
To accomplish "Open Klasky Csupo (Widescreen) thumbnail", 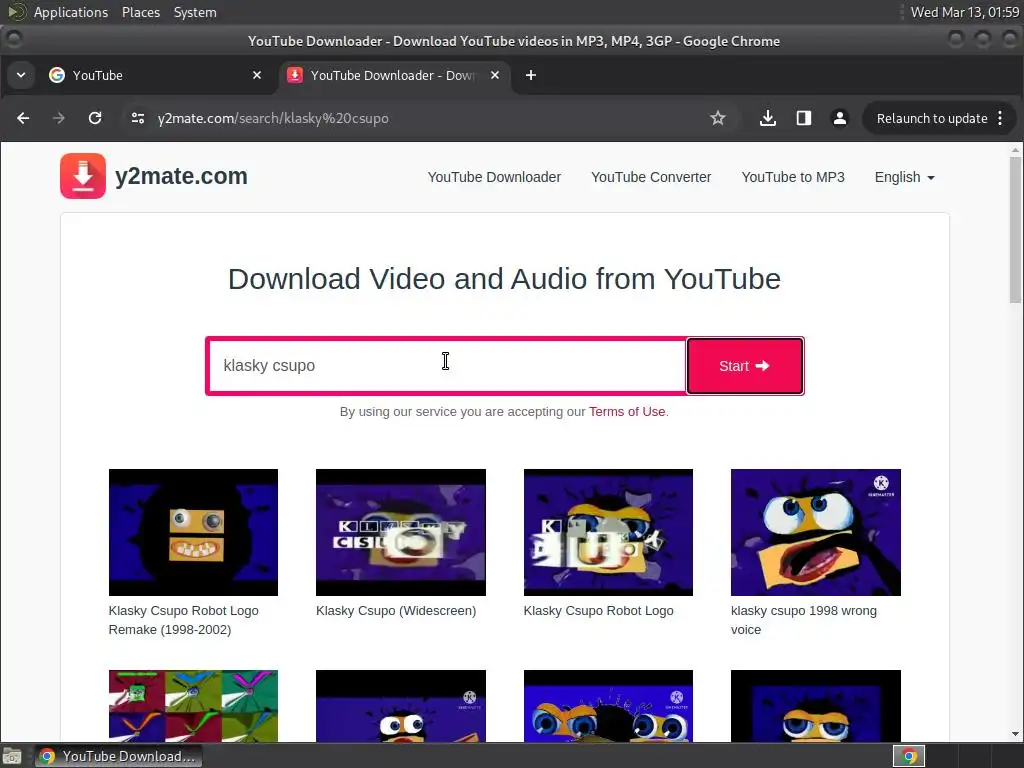I will 401,532.
